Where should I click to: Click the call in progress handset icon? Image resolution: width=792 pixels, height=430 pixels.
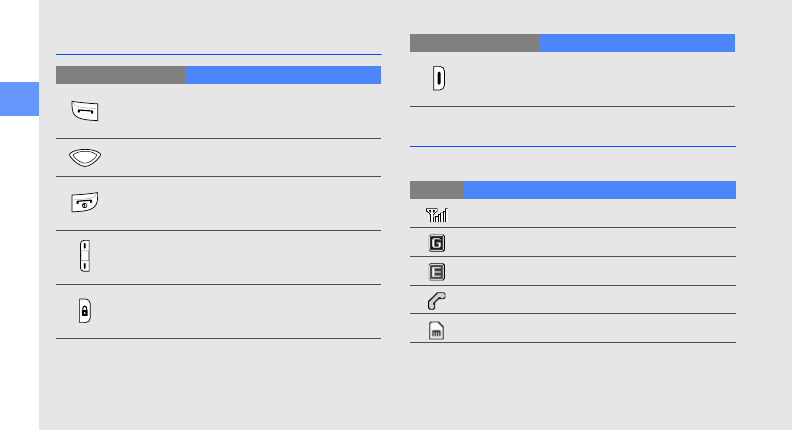(x=437, y=300)
